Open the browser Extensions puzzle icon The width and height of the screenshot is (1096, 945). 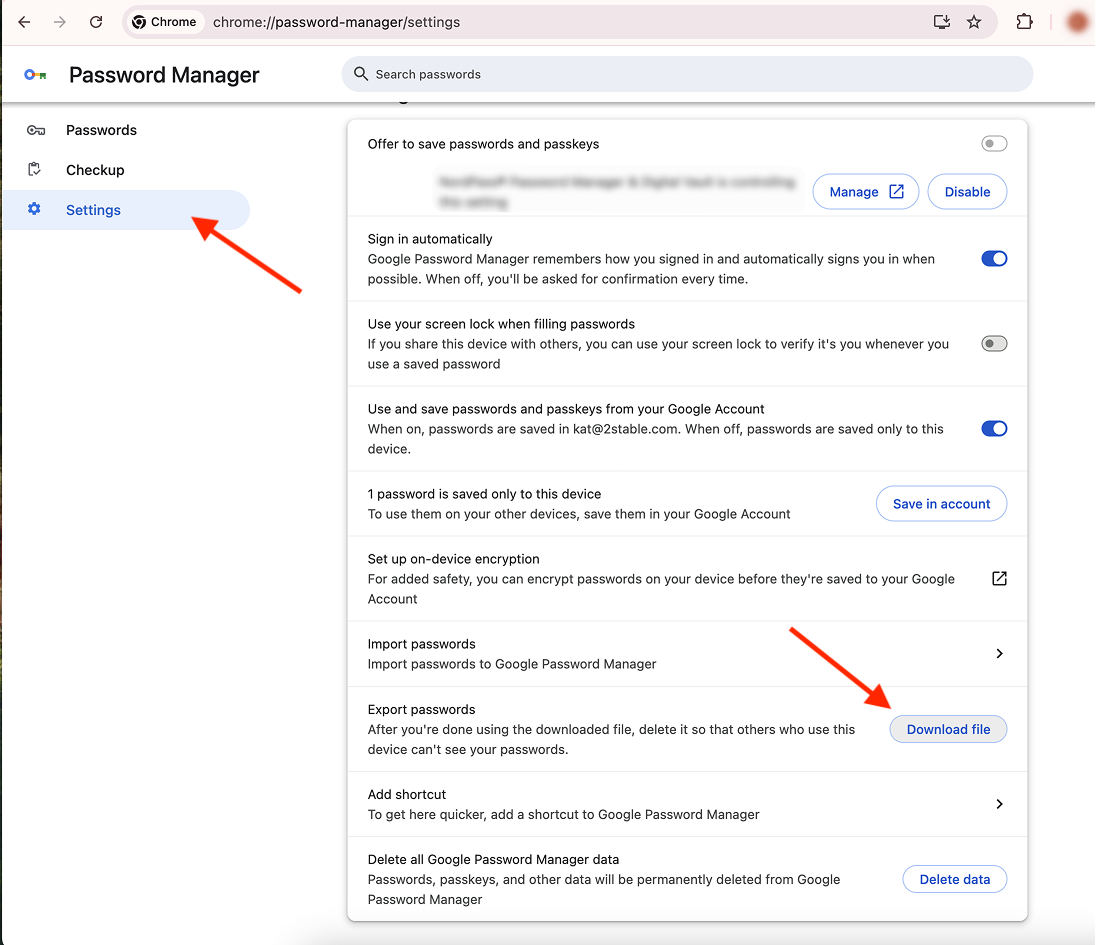click(1024, 21)
